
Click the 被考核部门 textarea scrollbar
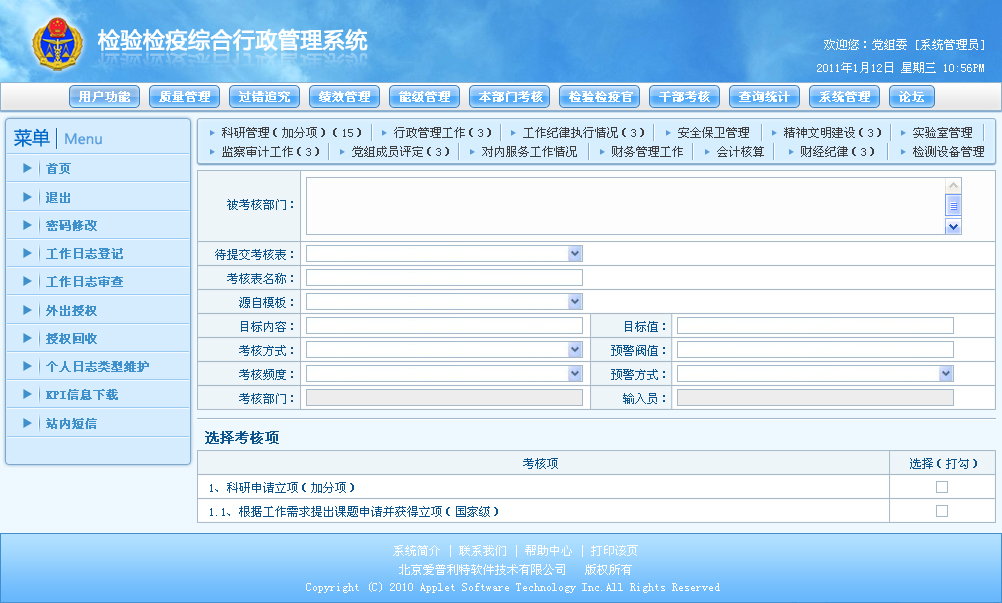point(952,205)
